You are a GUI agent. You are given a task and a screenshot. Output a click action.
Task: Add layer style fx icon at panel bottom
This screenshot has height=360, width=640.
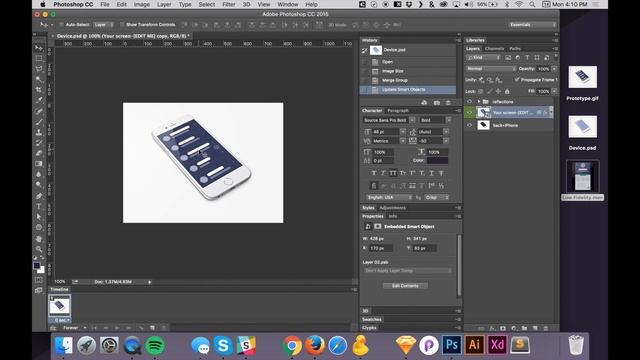coord(492,328)
